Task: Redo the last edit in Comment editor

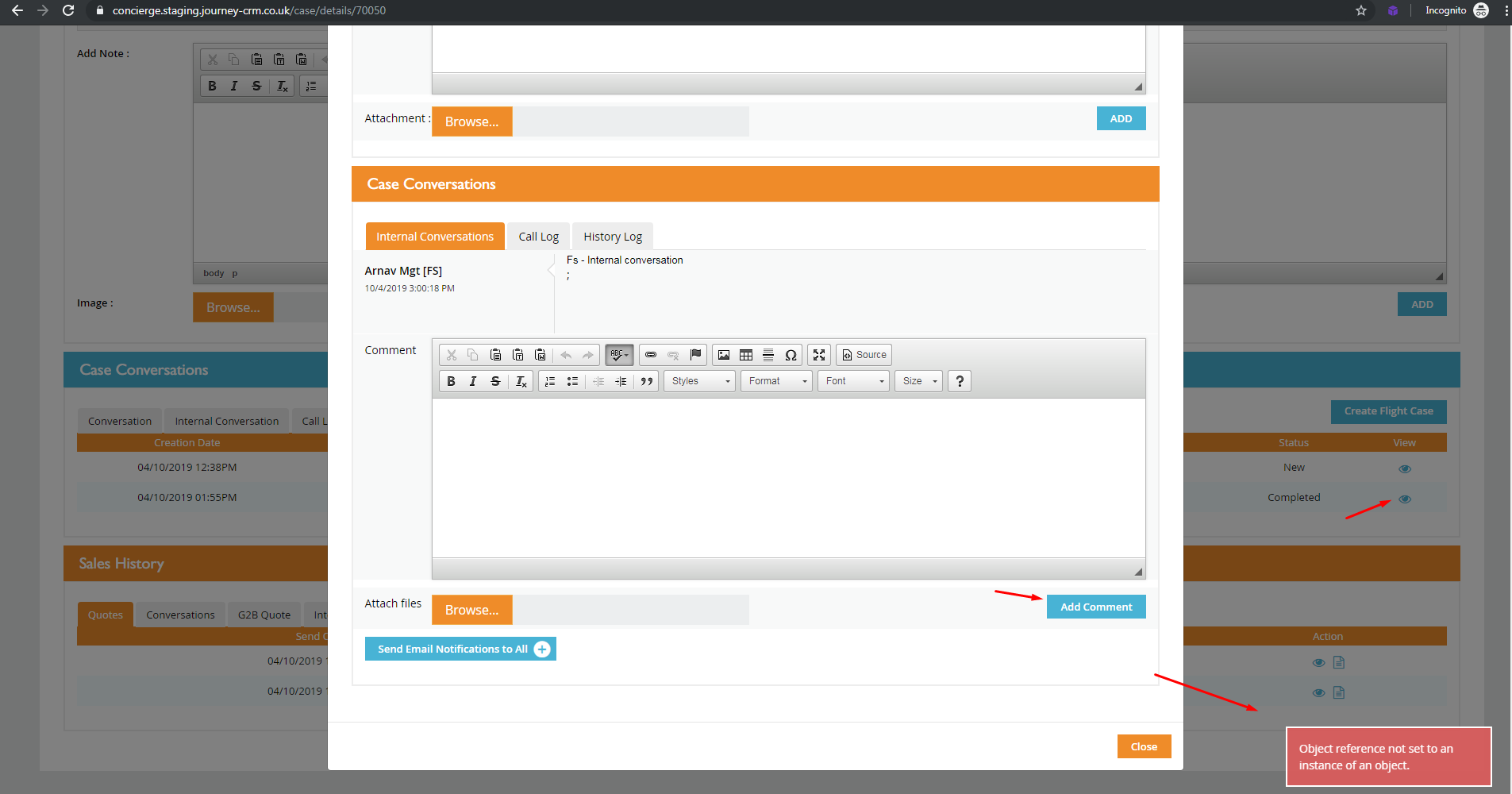Action: click(x=587, y=355)
